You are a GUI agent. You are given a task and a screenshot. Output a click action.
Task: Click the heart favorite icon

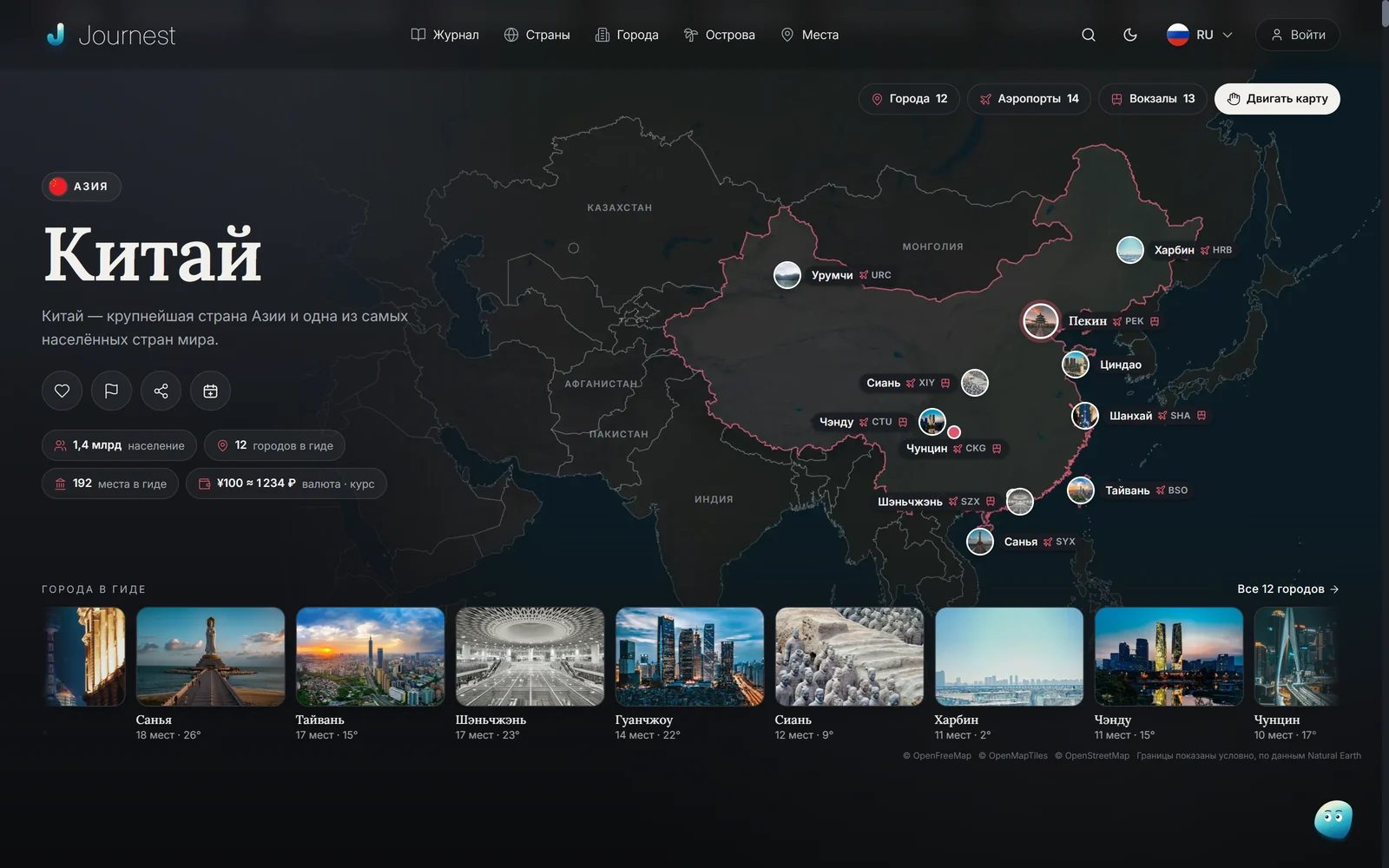click(x=62, y=391)
